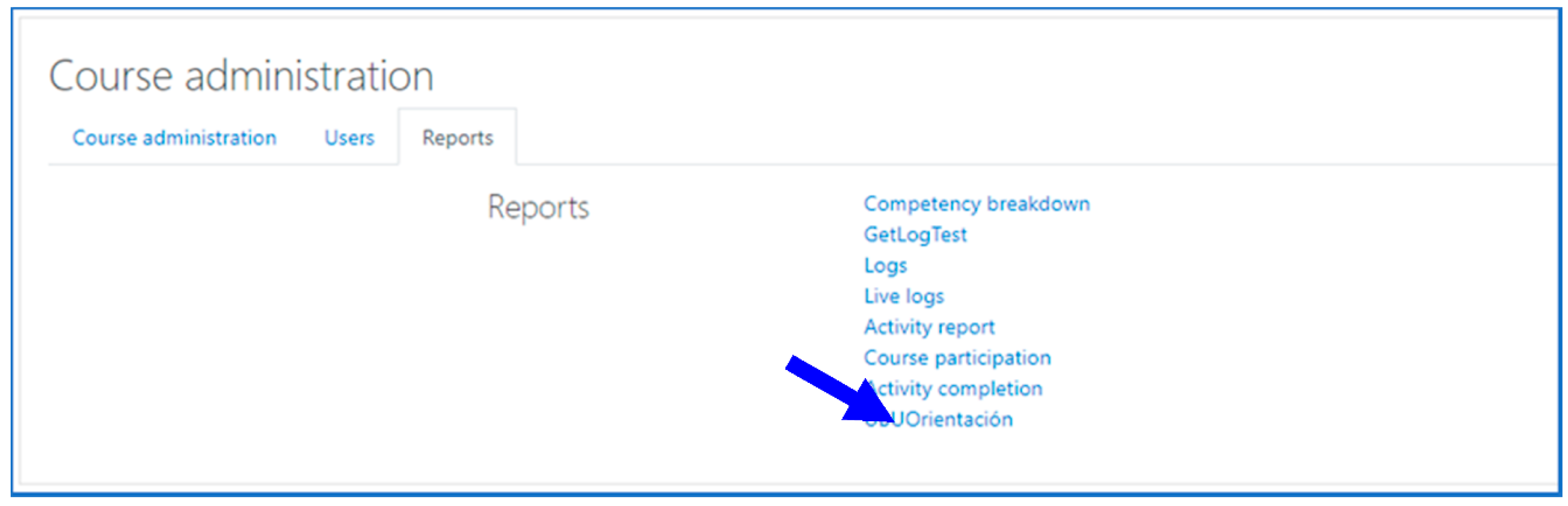Click the Course administration page heading

(x=241, y=76)
